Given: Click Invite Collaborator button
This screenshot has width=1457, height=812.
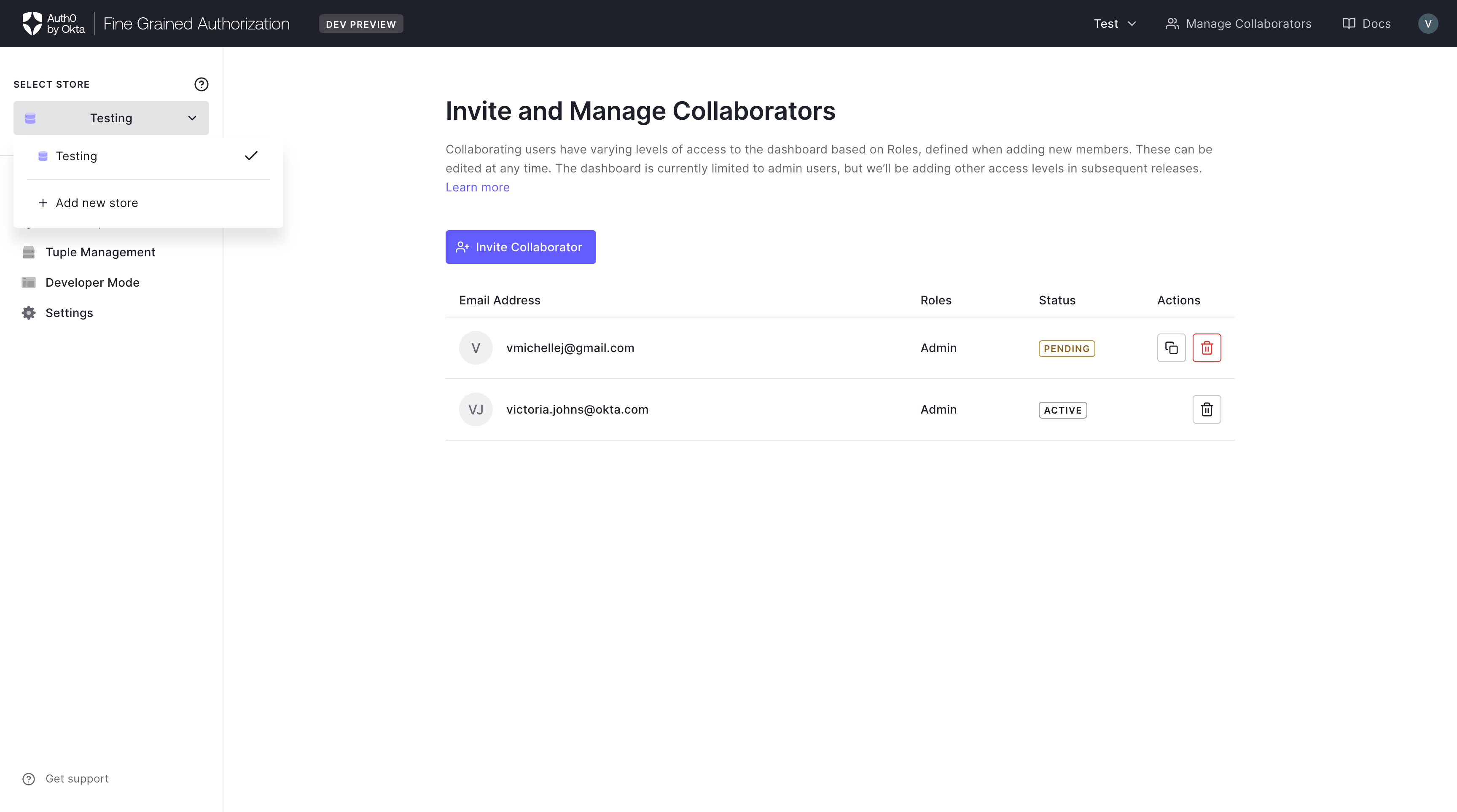Looking at the screenshot, I should [x=520, y=247].
